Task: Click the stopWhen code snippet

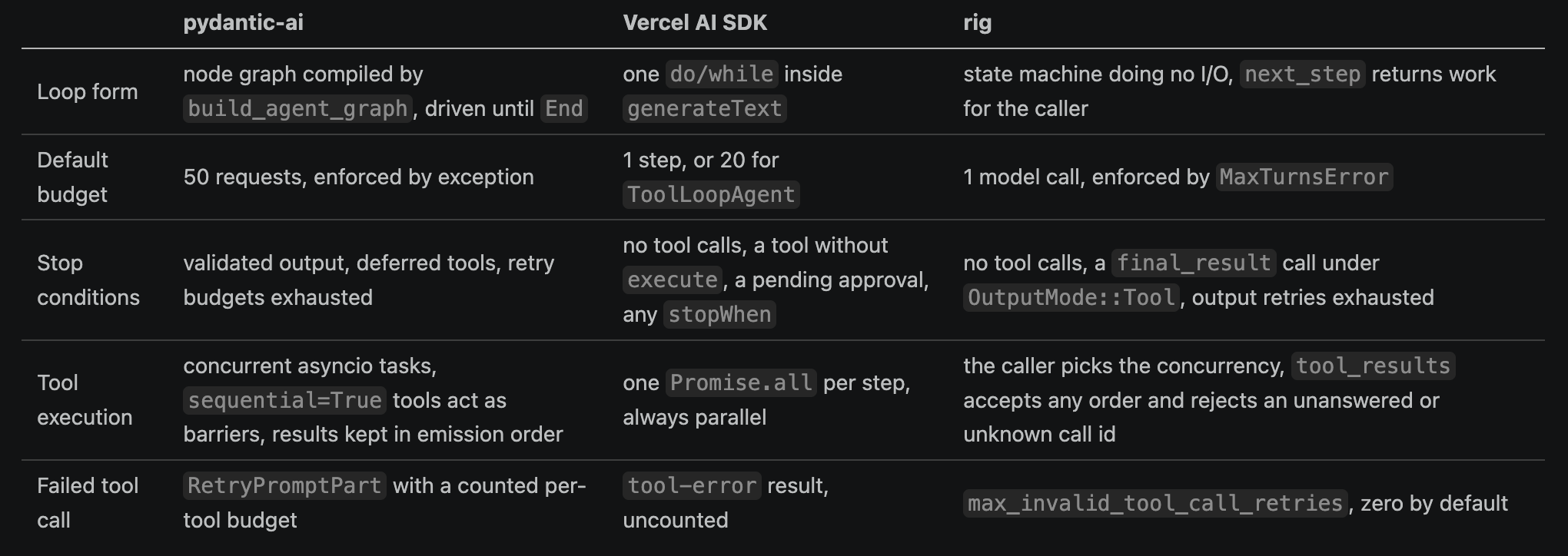Action: [x=719, y=314]
